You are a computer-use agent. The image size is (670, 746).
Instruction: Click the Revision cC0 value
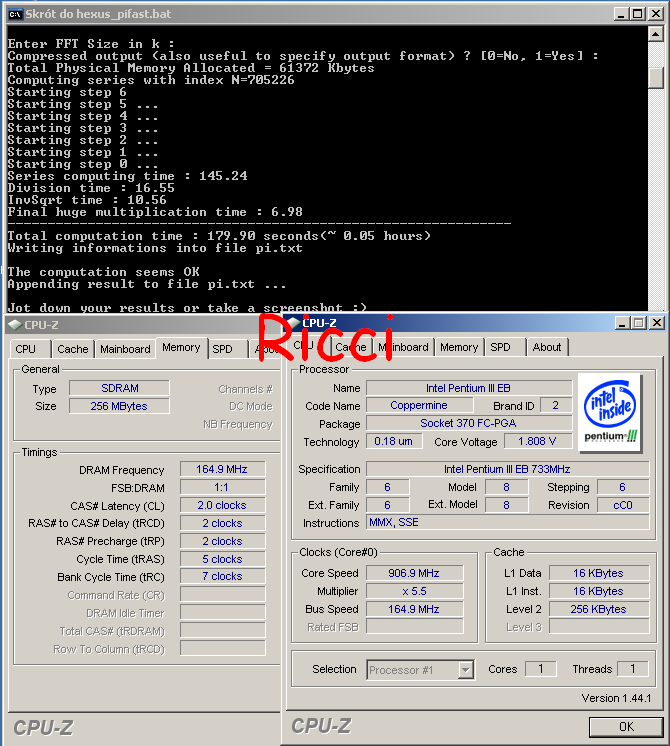click(x=622, y=505)
